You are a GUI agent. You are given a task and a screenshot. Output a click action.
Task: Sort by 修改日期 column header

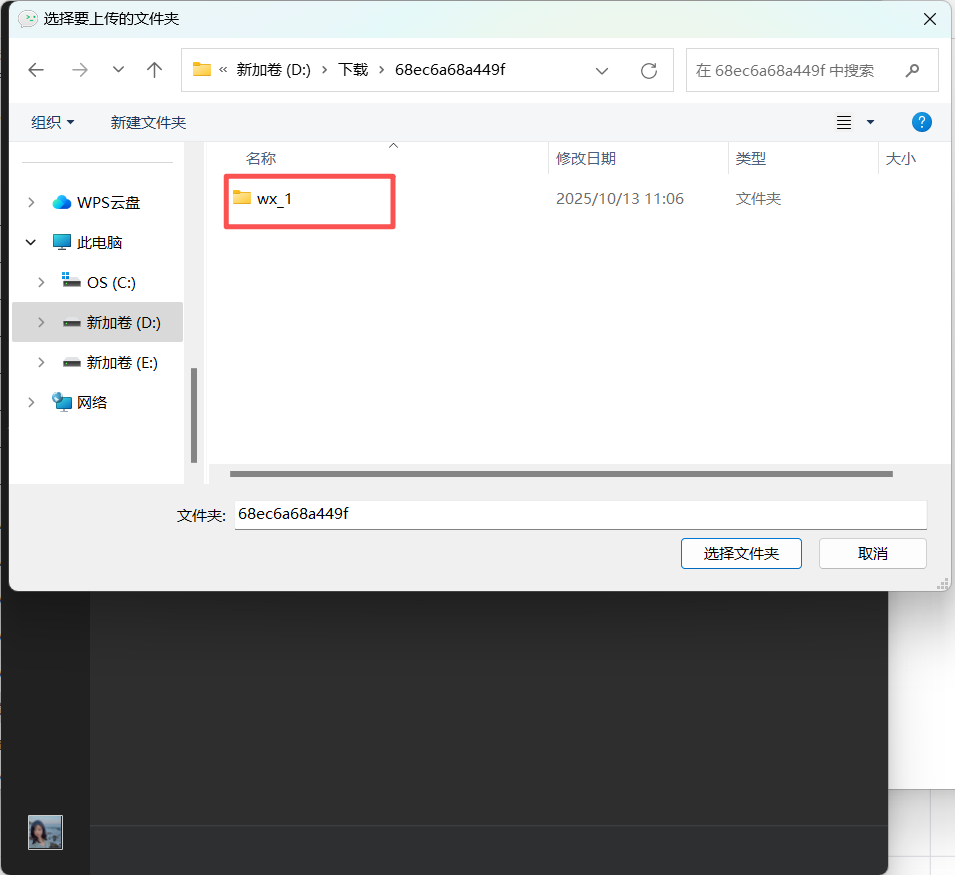click(585, 158)
